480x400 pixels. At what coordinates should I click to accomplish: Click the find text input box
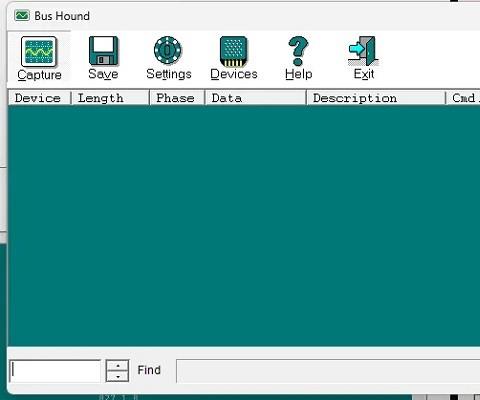tap(55, 371)
